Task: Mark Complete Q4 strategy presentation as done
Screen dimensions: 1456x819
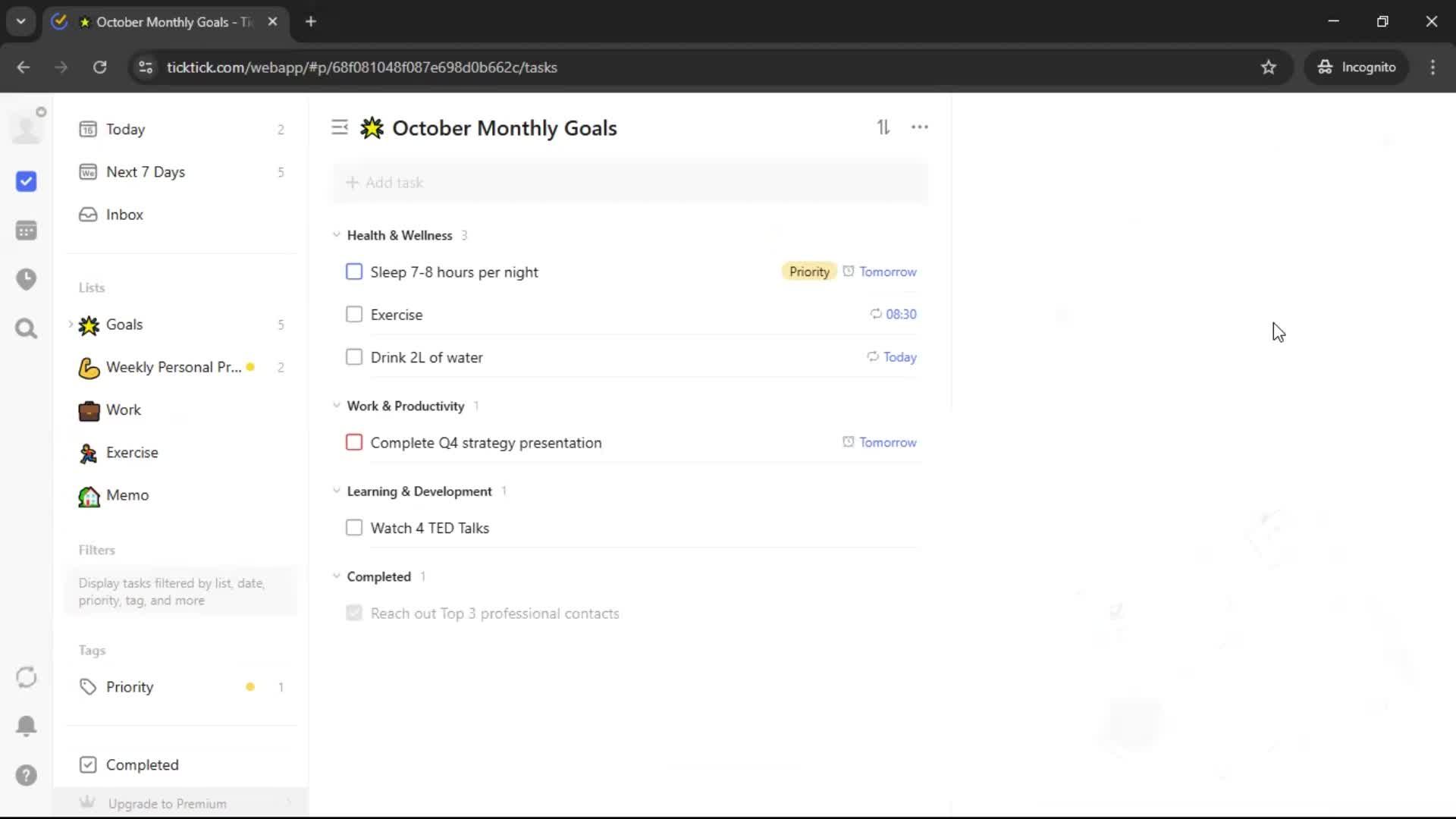Action: point(354,442)
